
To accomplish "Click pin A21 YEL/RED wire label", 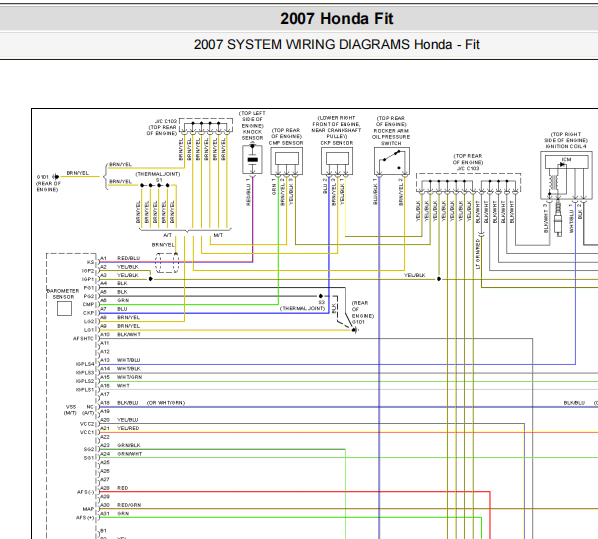I will pos(128,428).
